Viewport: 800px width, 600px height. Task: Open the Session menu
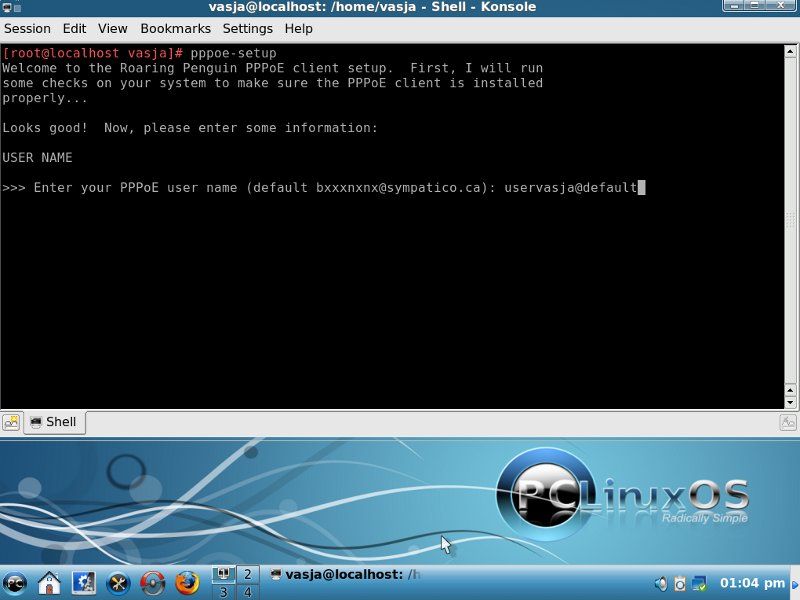coord(27,29)
